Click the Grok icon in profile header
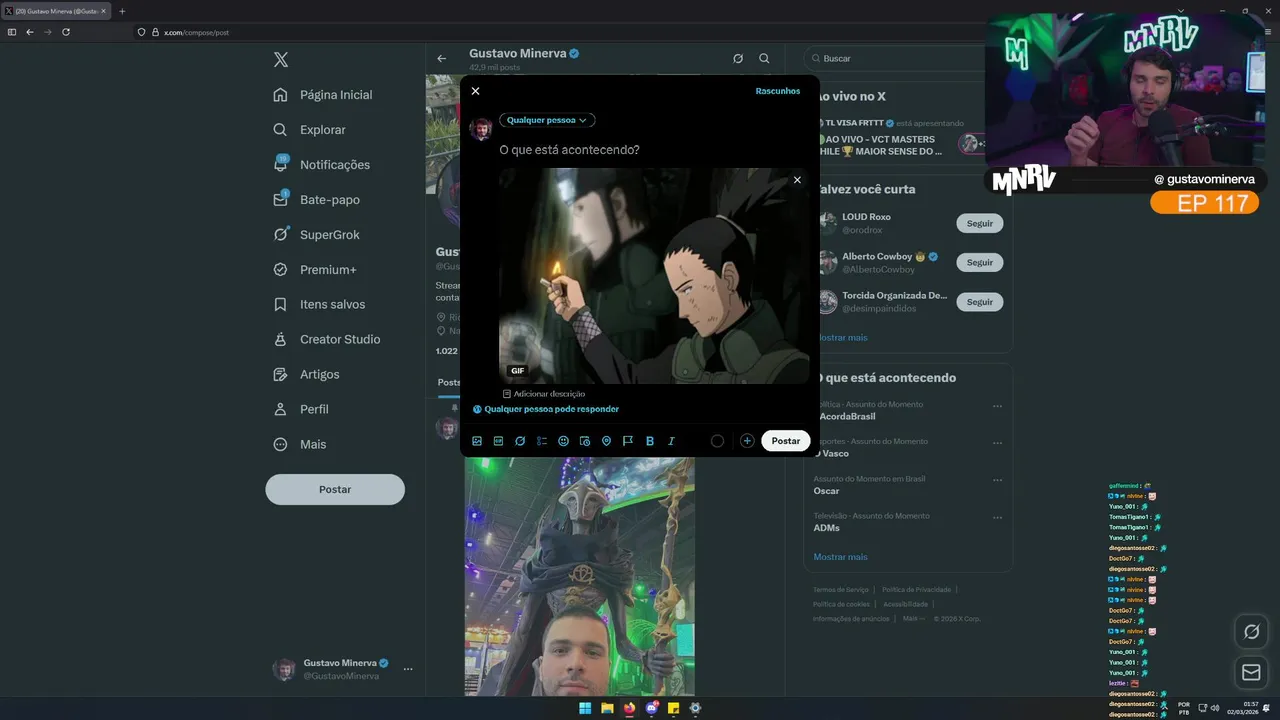The width and height of the screenshot is (1280, 720). tap(738, 59)
